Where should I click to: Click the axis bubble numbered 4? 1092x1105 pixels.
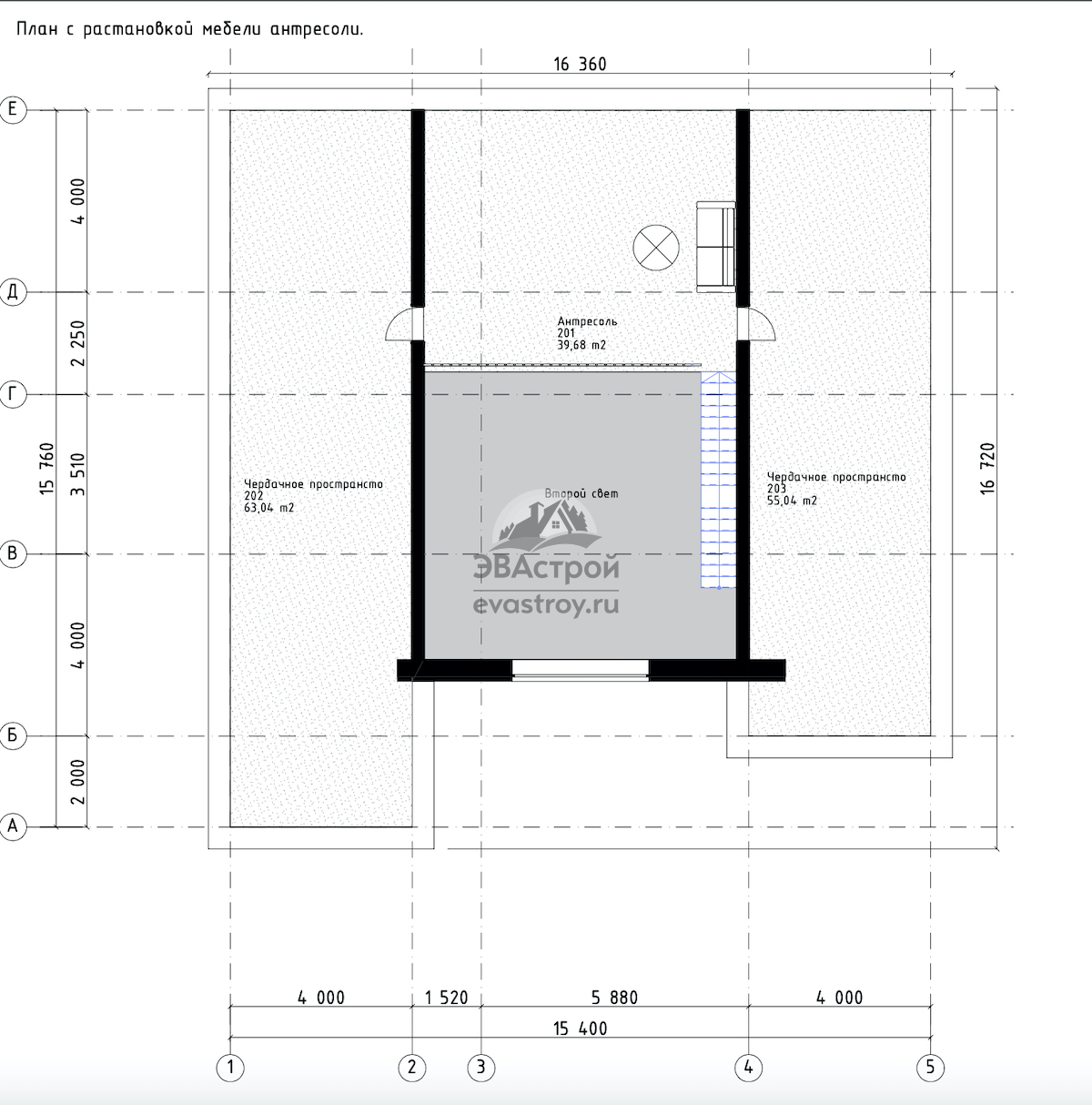coord(748,1067)
